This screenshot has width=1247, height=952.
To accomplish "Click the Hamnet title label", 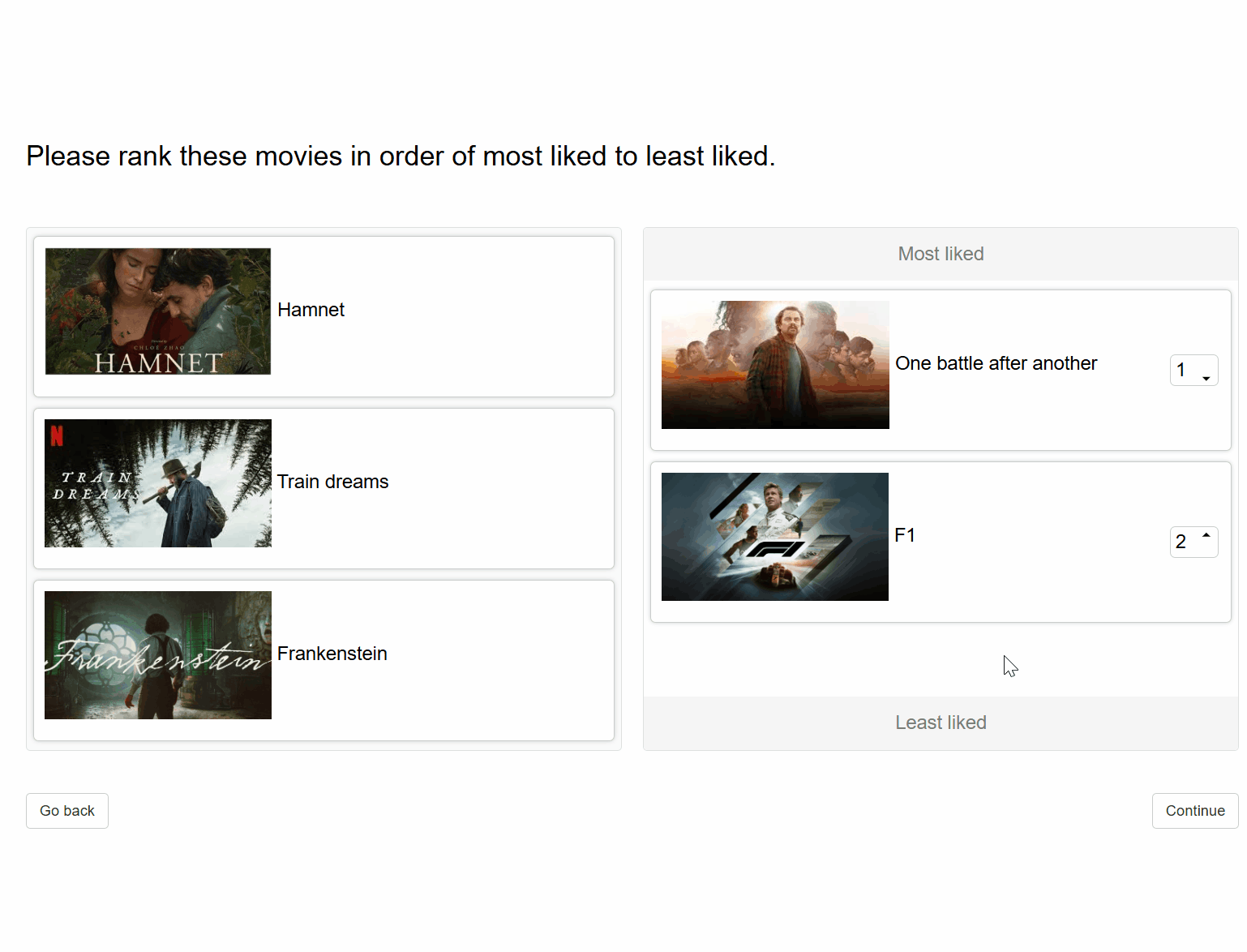I will pos(311,310).
